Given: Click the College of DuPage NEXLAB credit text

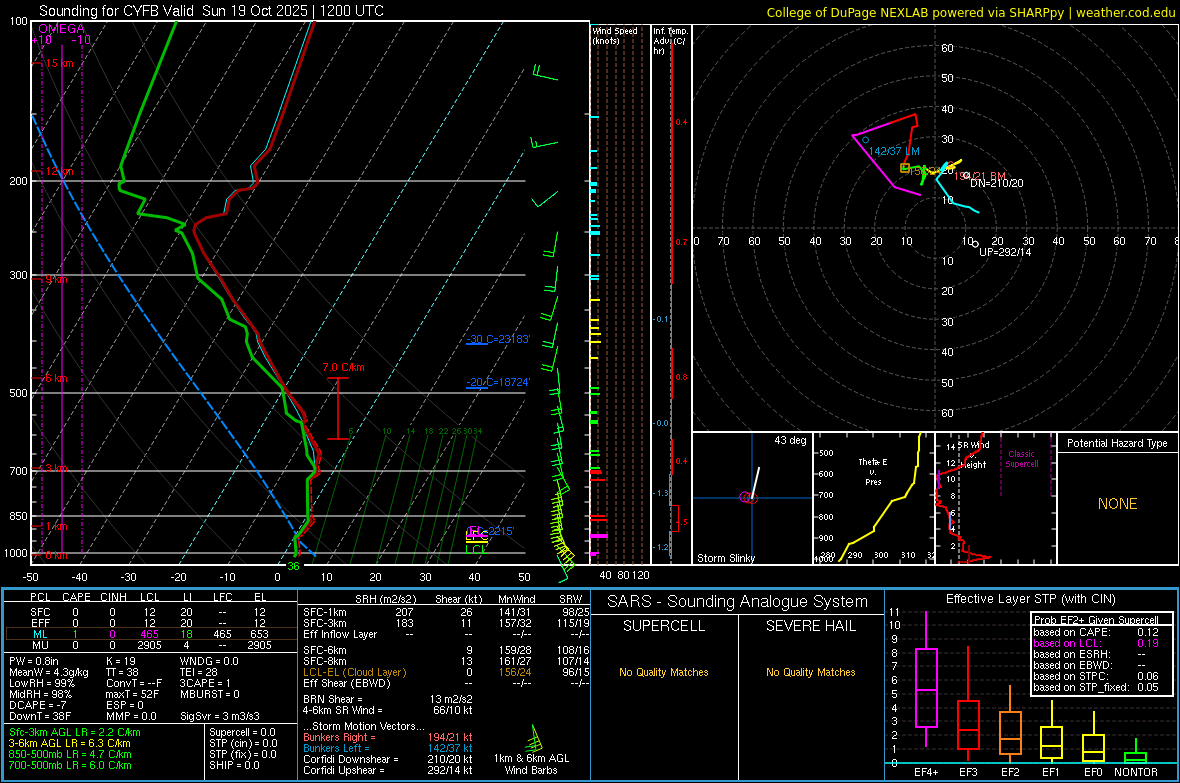Looking at the screenshot, I should [971, 12].
